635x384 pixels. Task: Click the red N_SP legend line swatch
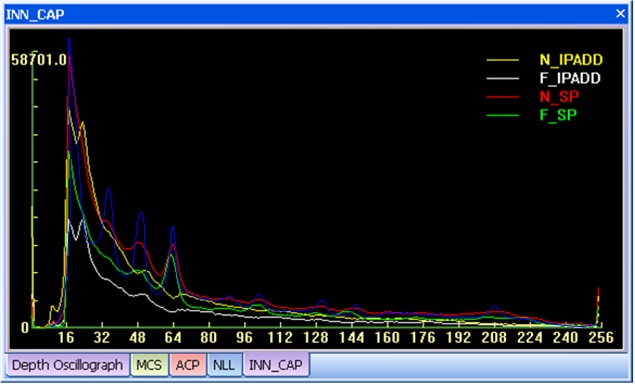click(503, 97)
